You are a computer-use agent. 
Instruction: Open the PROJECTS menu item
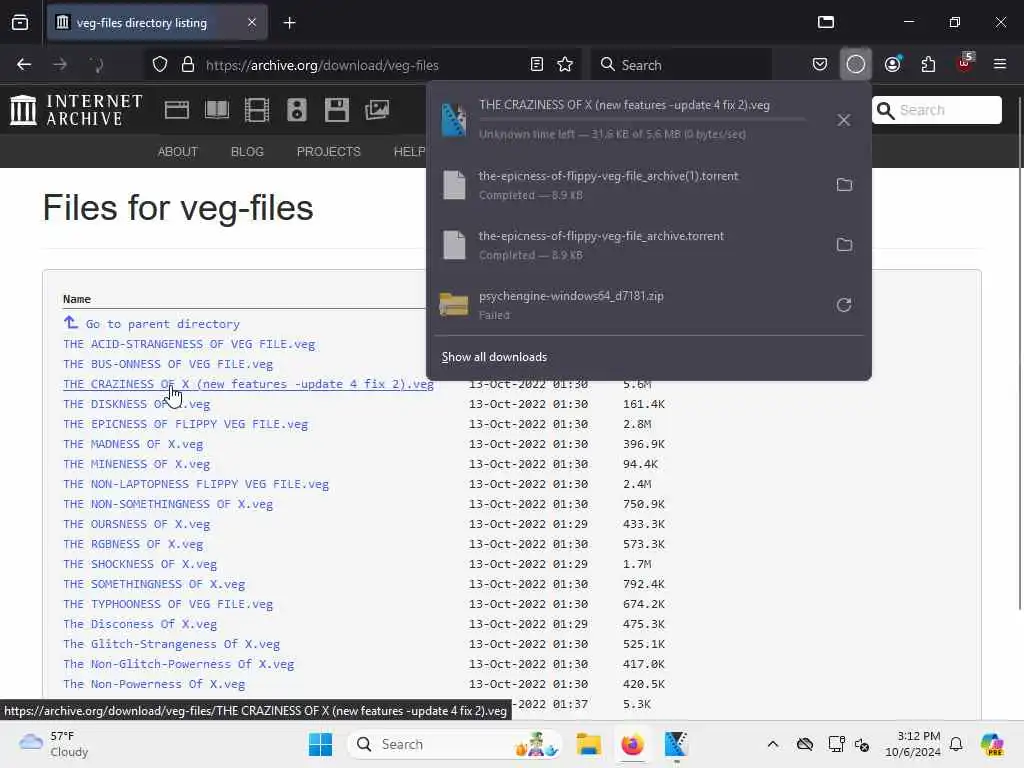coord(328,152)
